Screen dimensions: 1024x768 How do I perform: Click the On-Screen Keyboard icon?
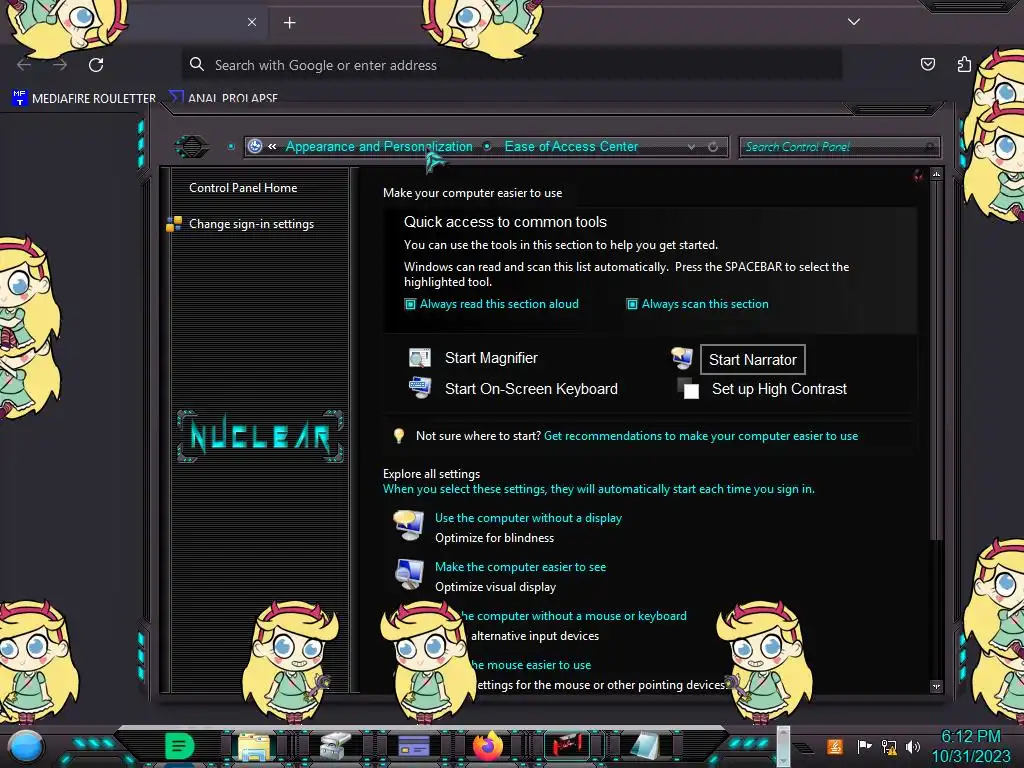419,387
